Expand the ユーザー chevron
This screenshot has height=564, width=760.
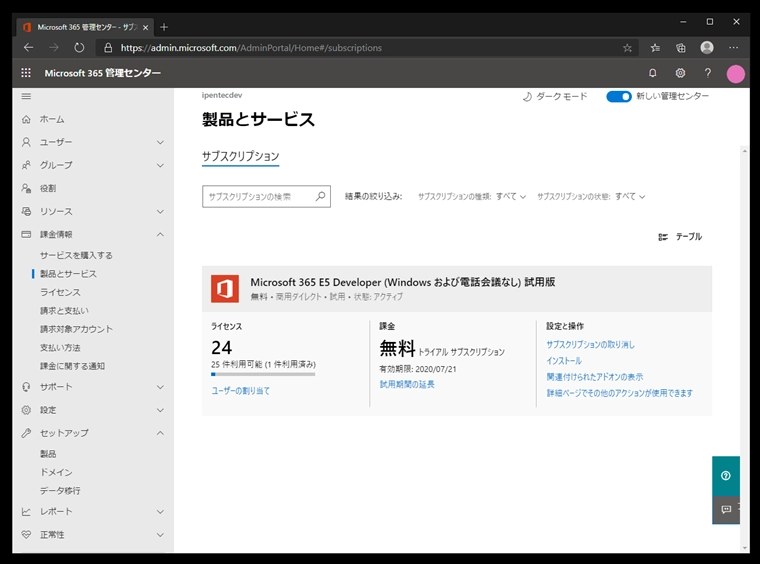160,142
